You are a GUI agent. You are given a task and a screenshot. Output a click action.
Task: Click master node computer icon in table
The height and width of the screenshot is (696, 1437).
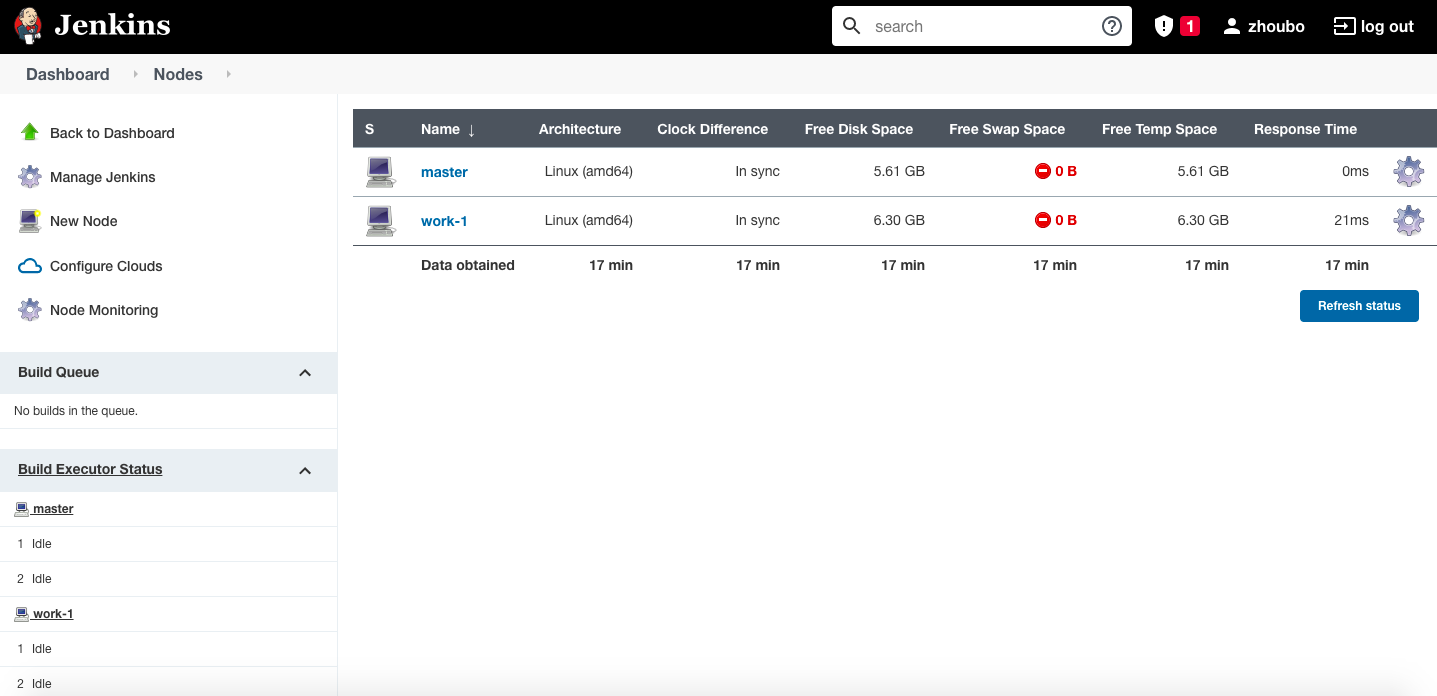(380, 172)
